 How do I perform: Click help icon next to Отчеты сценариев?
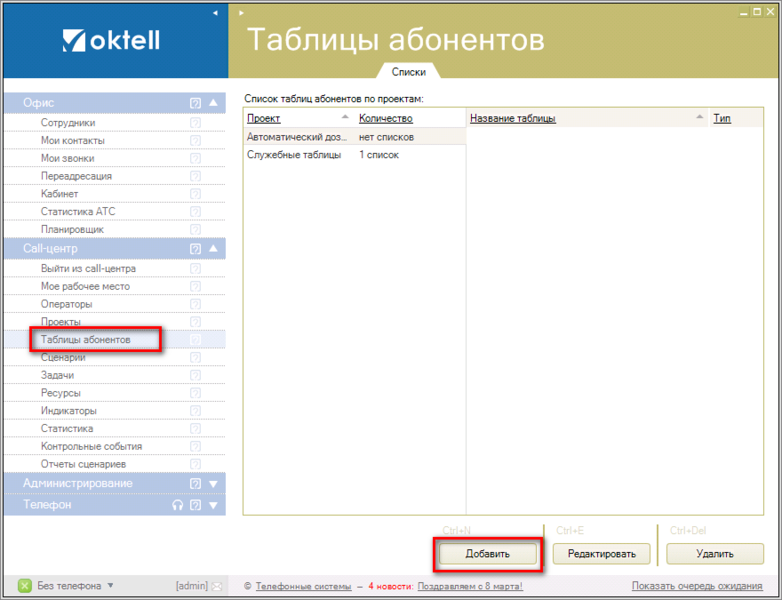(x=196, y=464)
